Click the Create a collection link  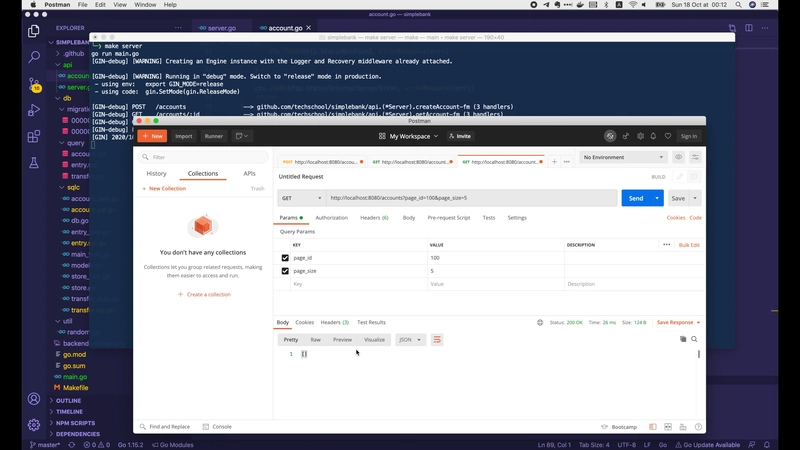tap(204, 294)
